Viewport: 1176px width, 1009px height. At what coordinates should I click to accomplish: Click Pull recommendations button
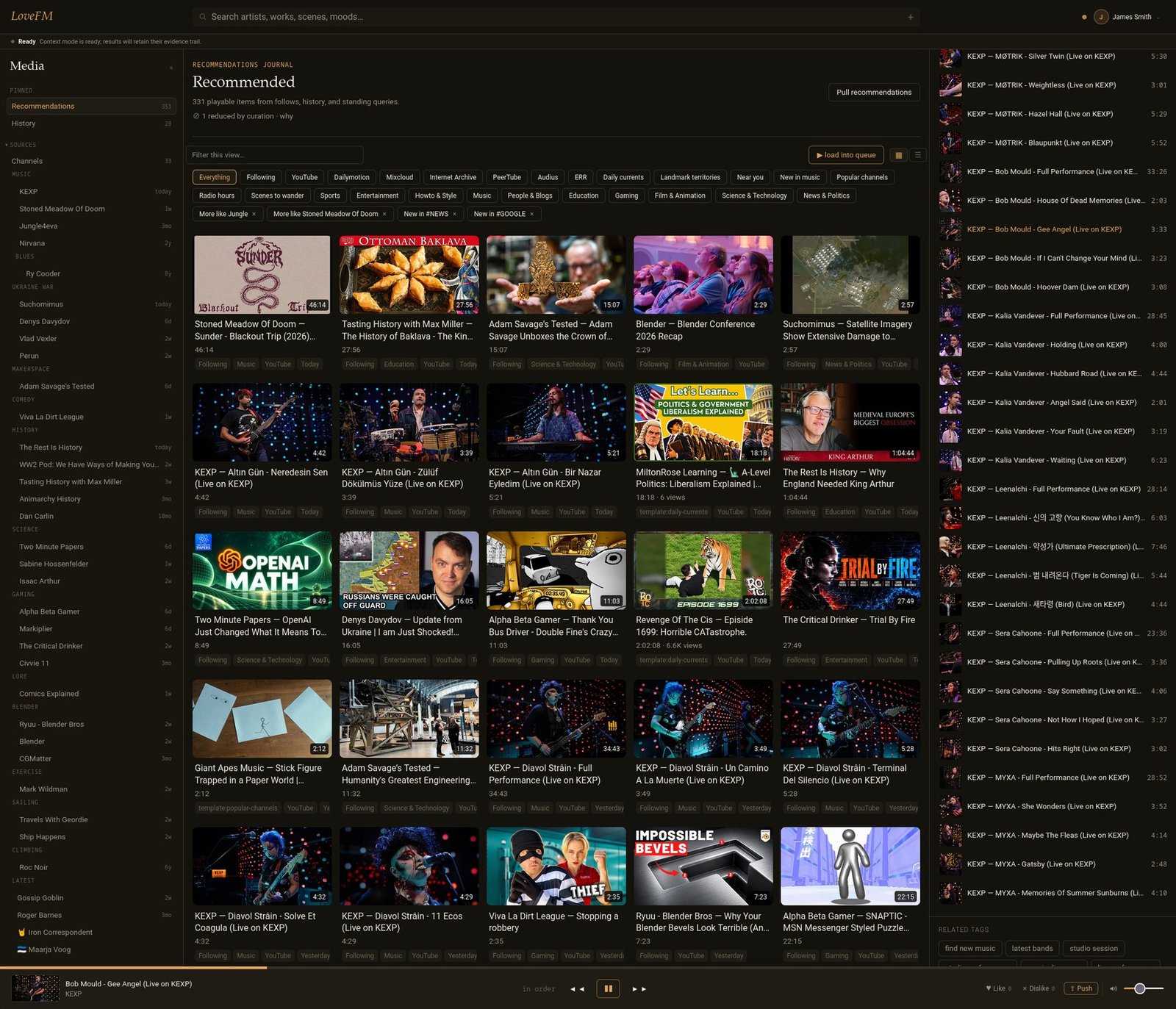pos(874,92)
